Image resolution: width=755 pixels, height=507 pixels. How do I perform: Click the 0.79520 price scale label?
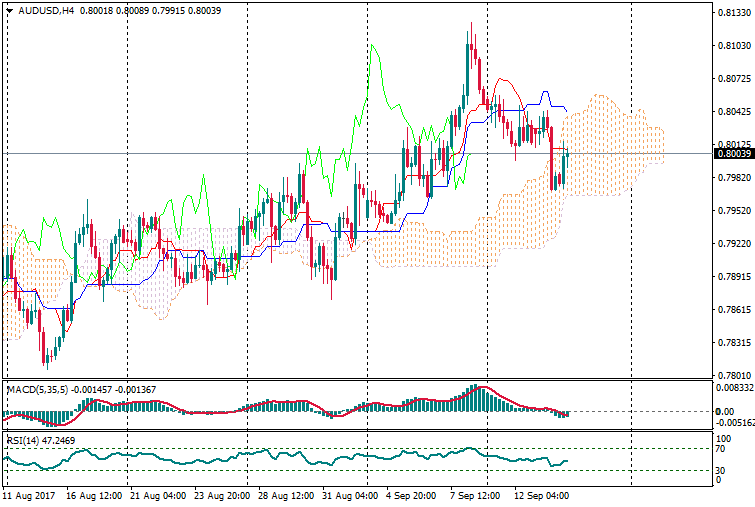click(733, 211)
